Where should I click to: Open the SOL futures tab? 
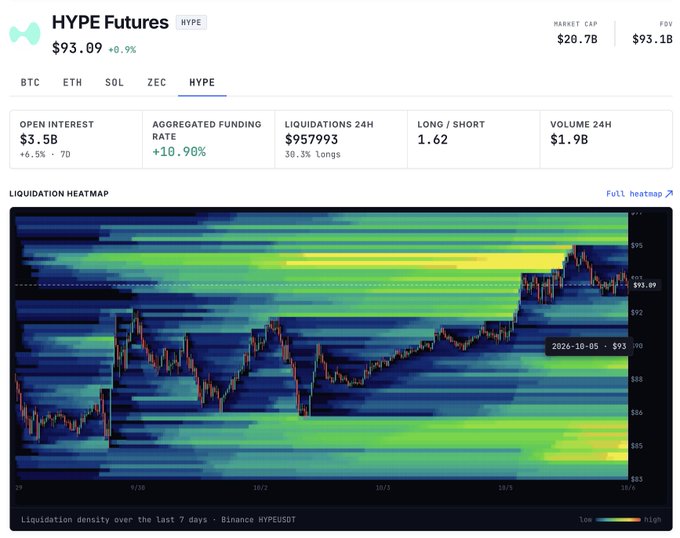(x=114, y=82)
